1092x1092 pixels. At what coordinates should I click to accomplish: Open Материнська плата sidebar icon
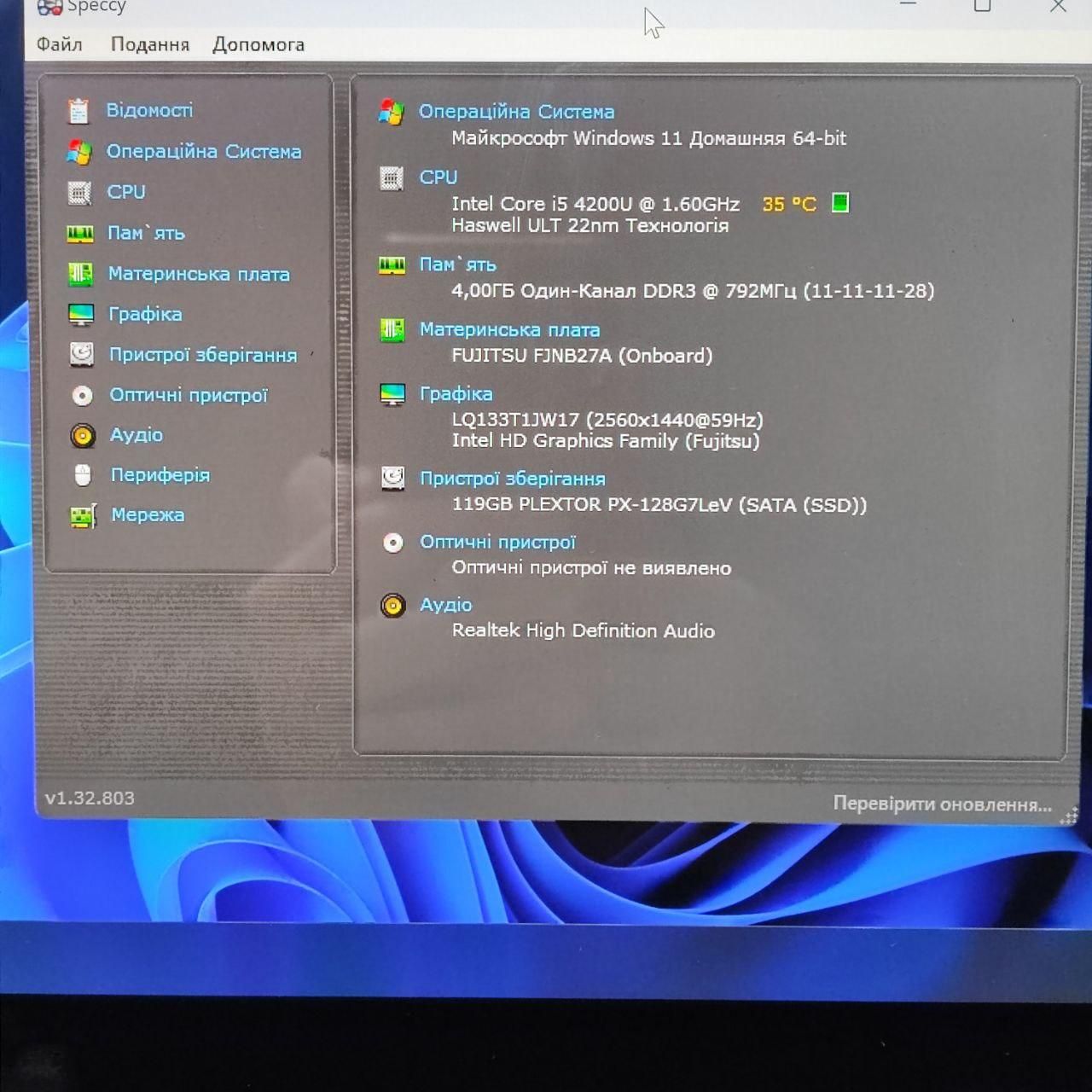pos(80,274)
